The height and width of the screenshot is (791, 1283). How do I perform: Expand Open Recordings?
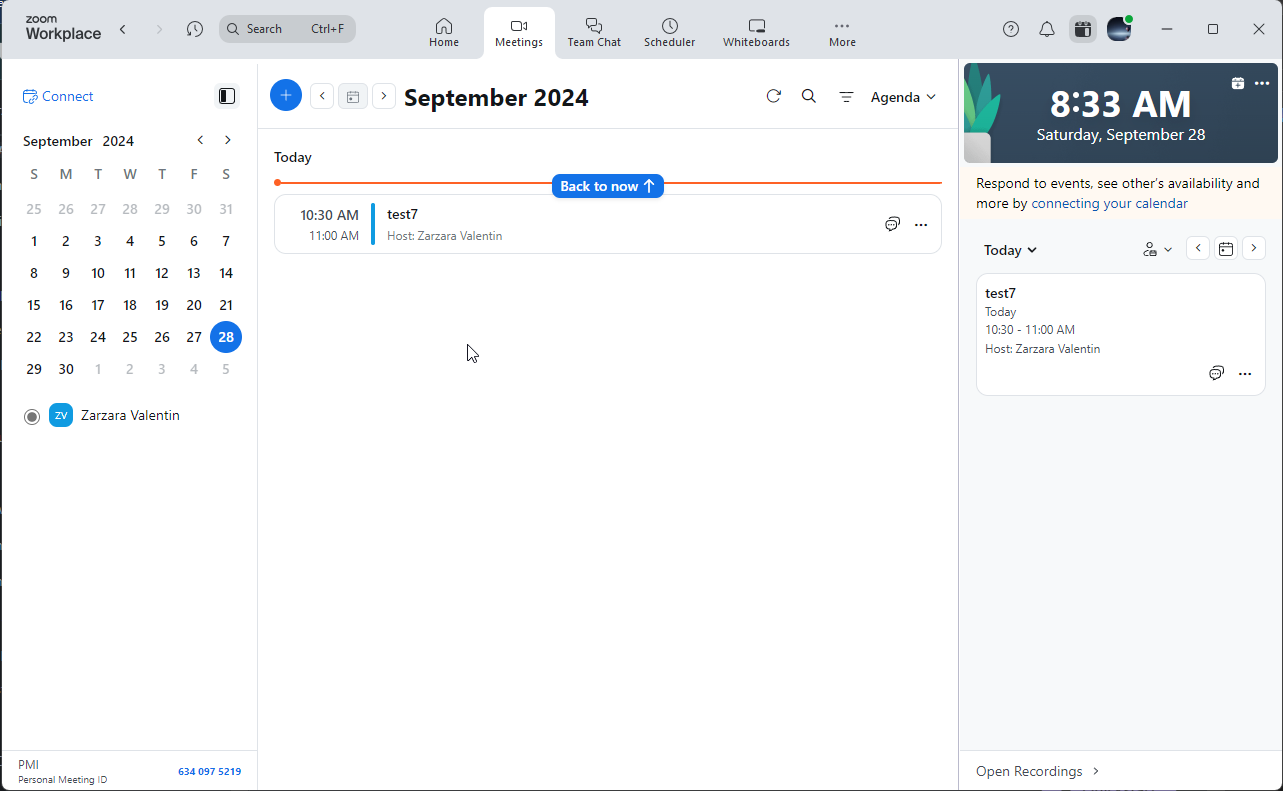pyautogui.click(x=1037, y=771)
